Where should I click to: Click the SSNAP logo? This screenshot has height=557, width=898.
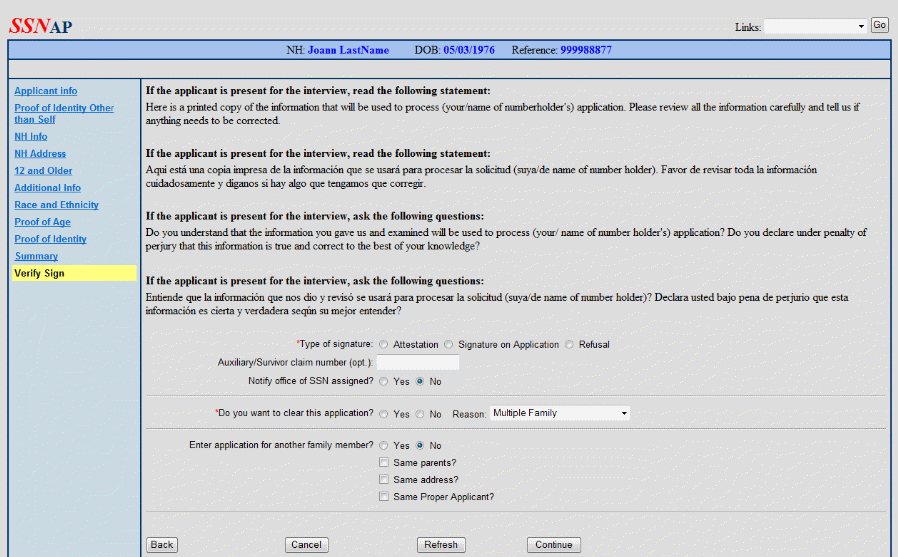click(x=41, y=26)
